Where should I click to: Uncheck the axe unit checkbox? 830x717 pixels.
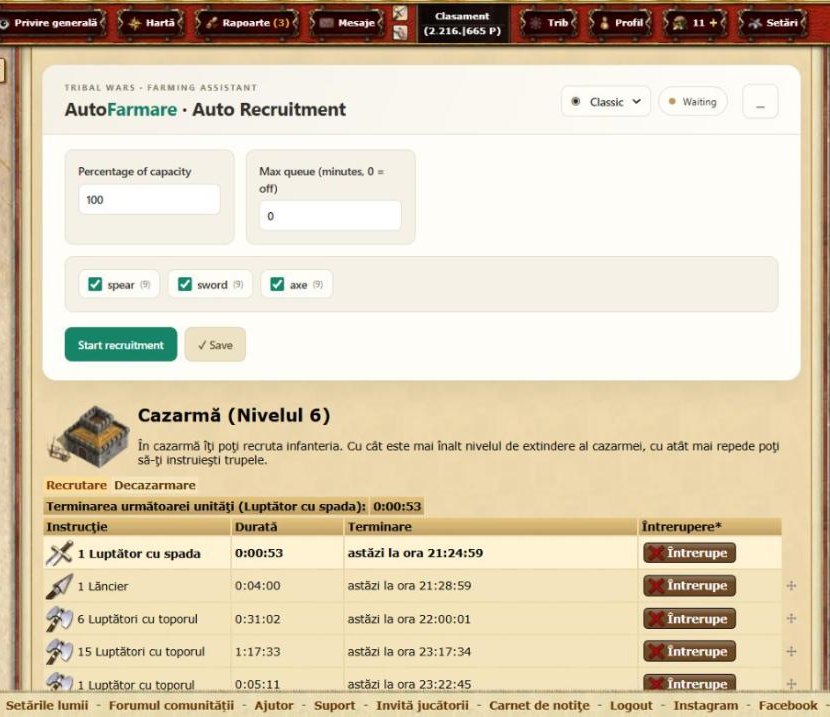click(277, 284)
